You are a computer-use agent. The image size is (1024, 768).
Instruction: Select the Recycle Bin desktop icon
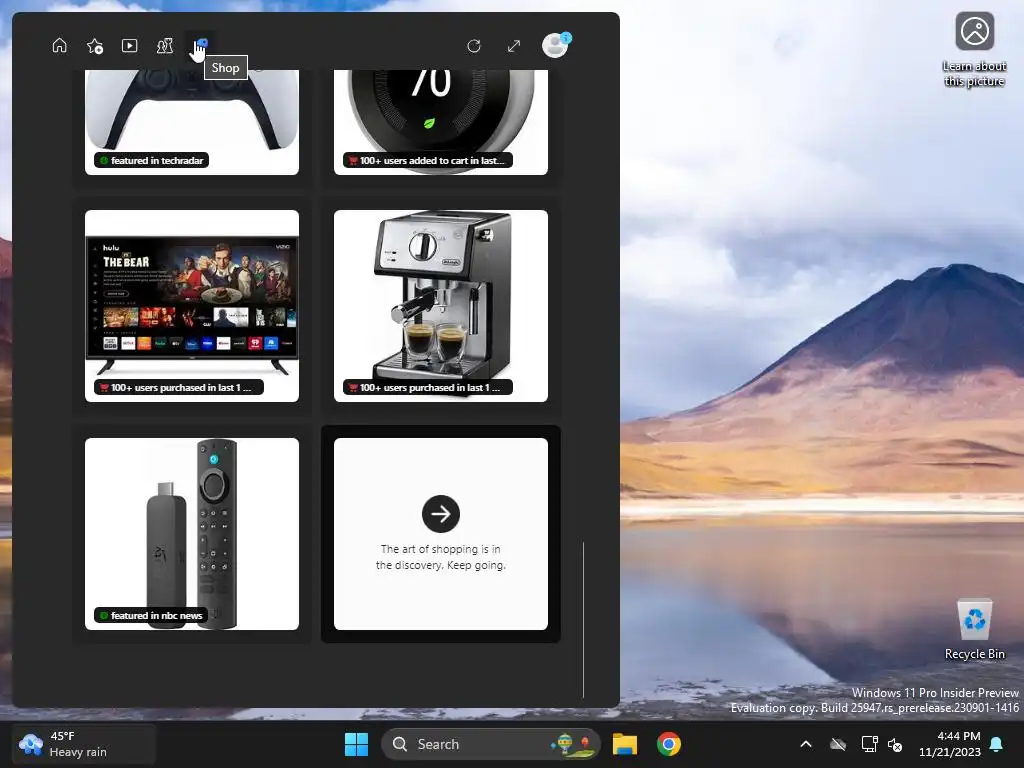(x=974, y=630)
